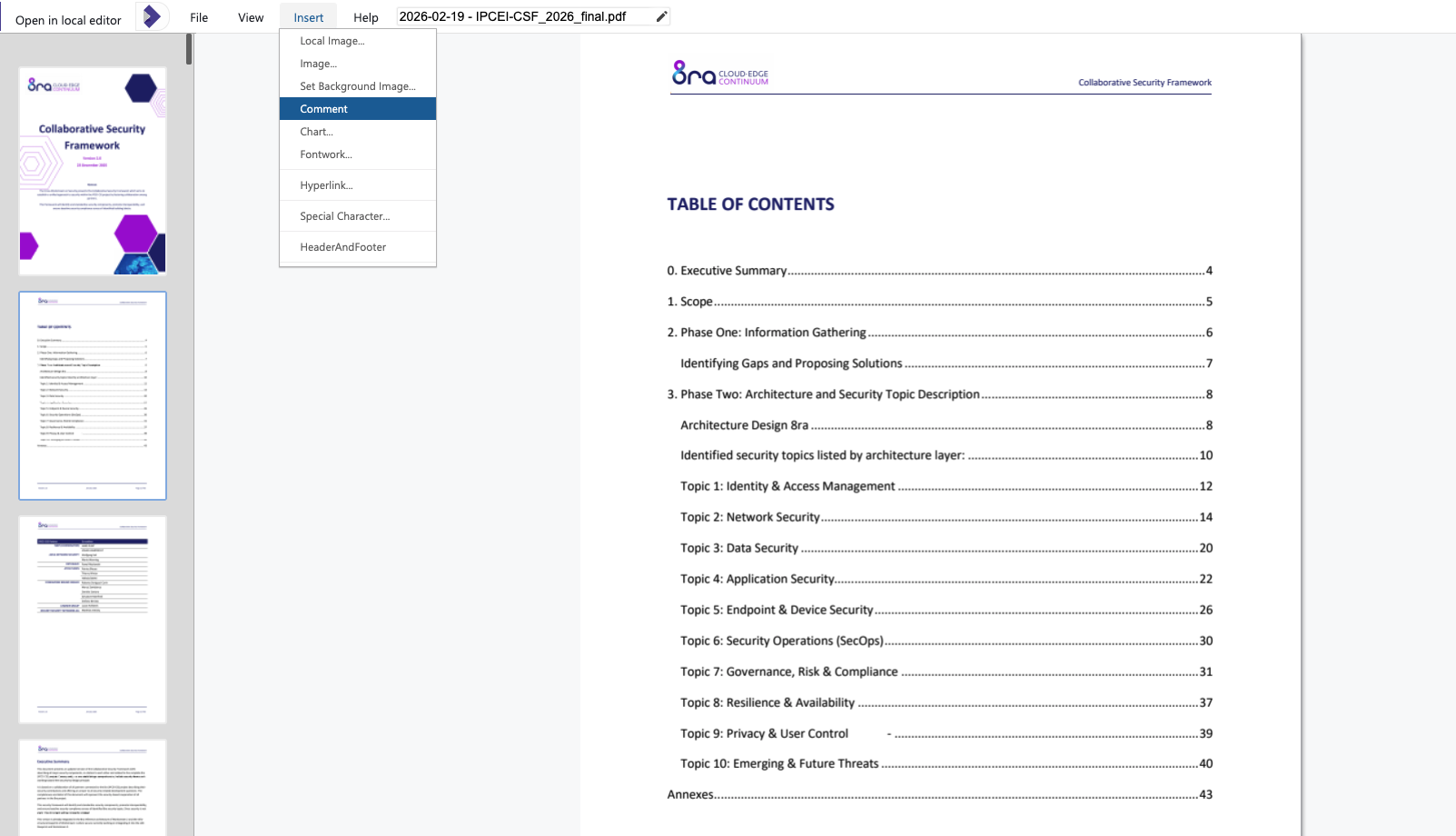Screen dimensions: 1456x836
Task: Click Open in local editor button
Action: tap(68, 20)
